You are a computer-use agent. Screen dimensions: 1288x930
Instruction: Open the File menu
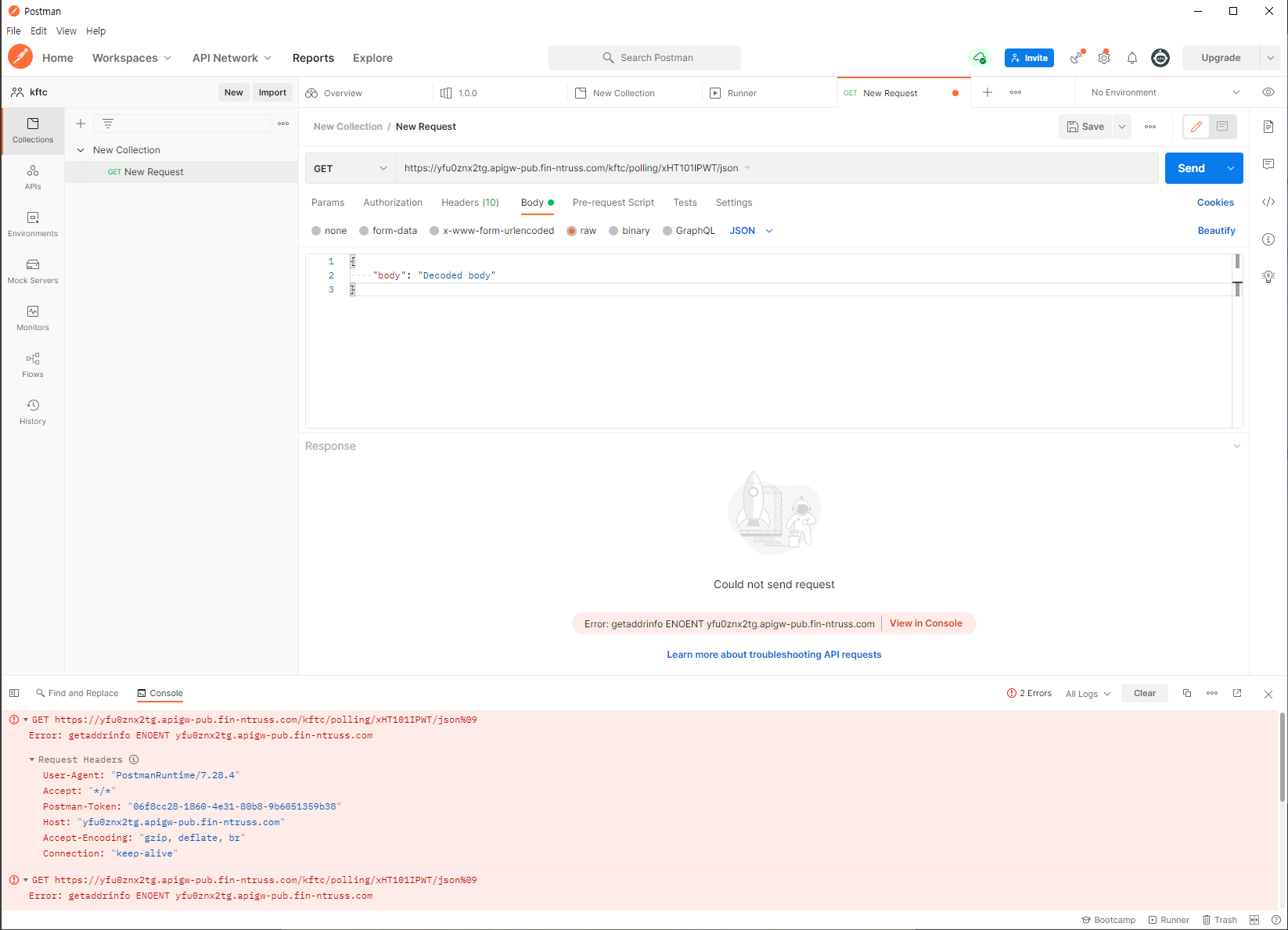[13, 31]
